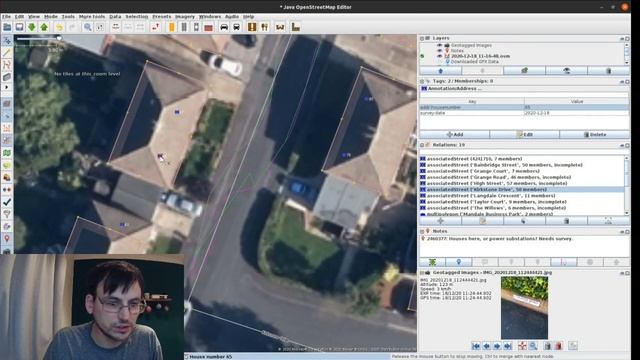Image resolution: width=640 pixels, height=360 pixels.
Task: Click the Layers activate-layer button
Action: (x=524, y=71)
